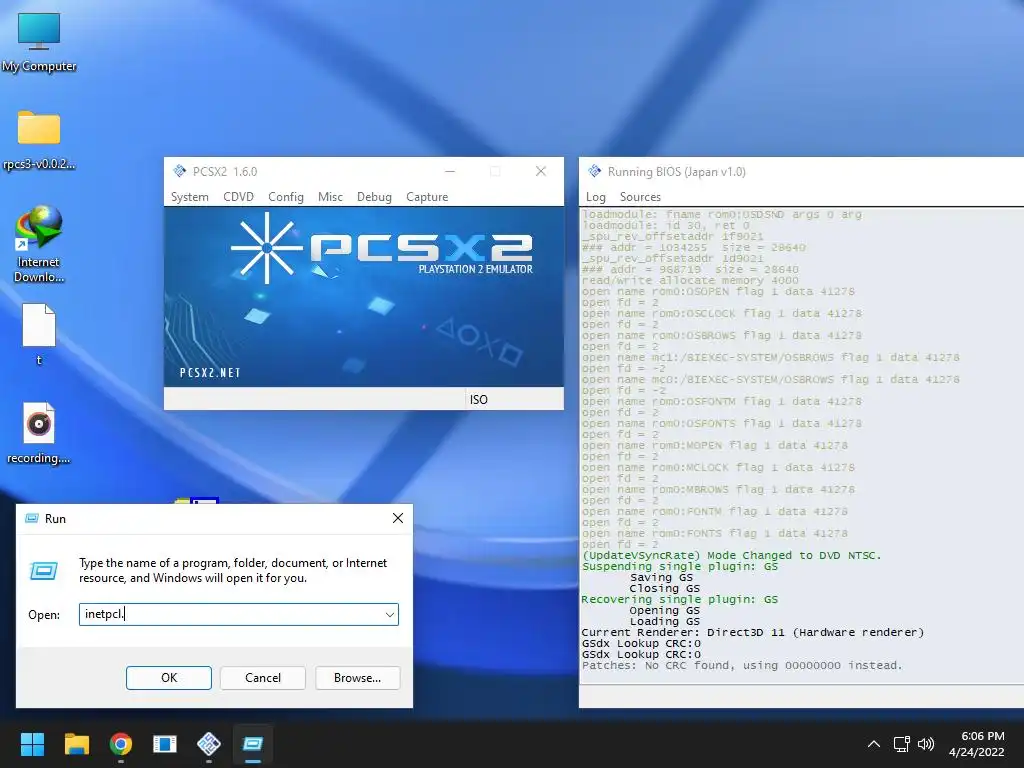Open the Config menu in PCSX2
Screen dimensions: 1024x768
click(286, 197)
